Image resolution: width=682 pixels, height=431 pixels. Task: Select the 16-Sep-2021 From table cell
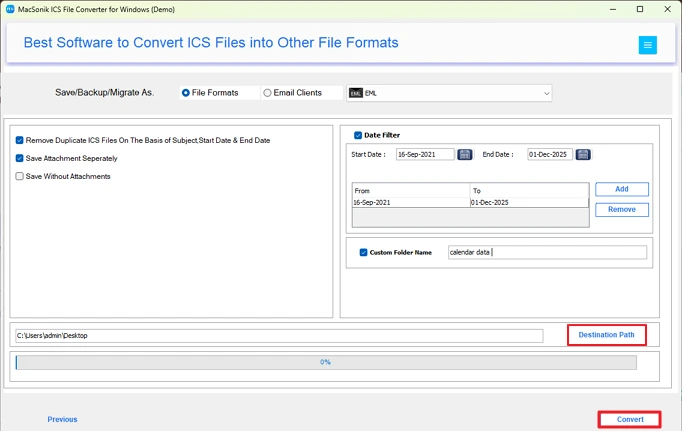(x=411, y=203)
